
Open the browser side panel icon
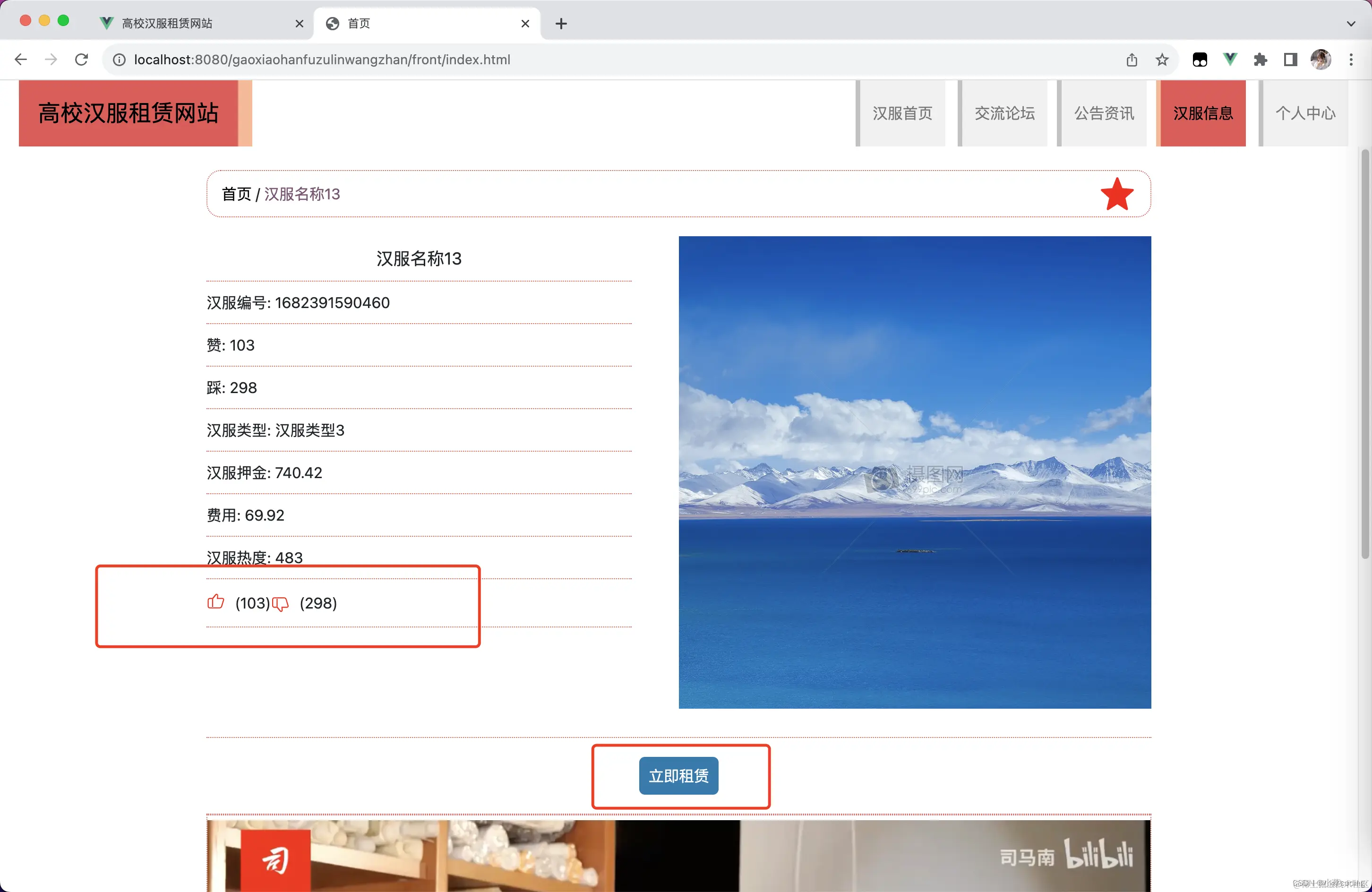point(1290,60)
